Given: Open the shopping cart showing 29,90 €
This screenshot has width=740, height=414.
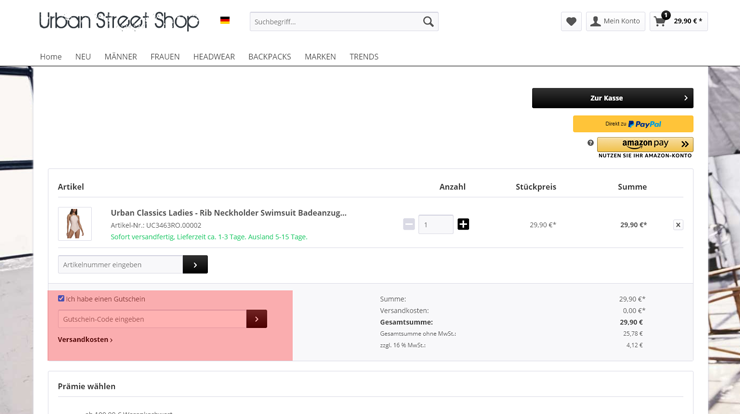Looking at the screenshot, I should click(x=678, y=21).
